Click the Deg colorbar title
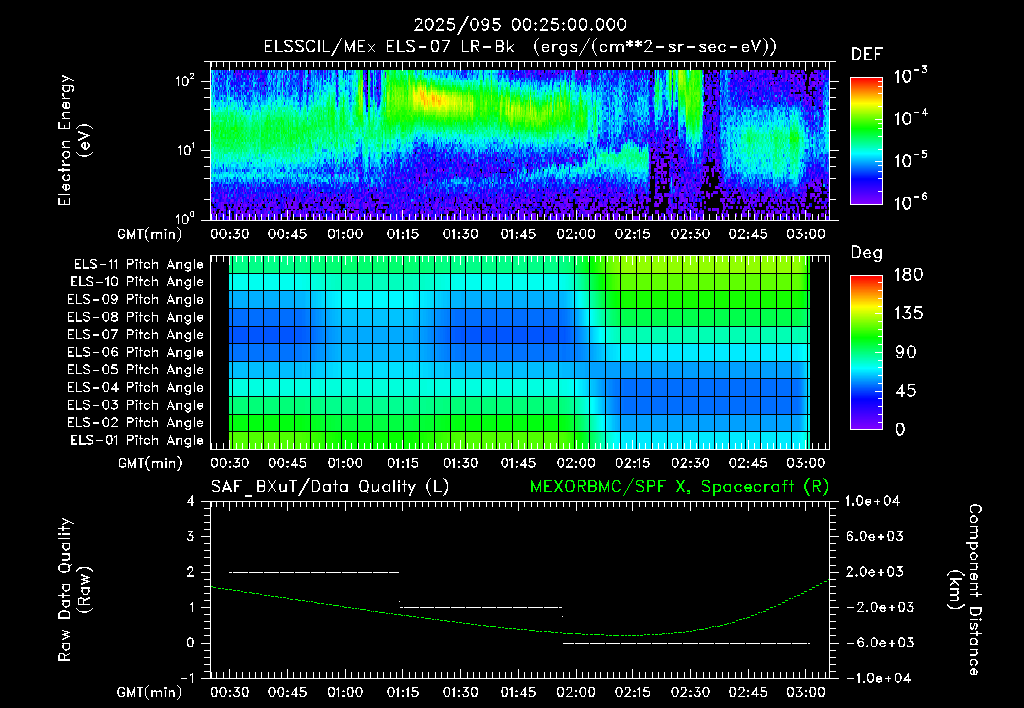The width and height of the screenshot is (1024, 708). (x=867, y=253)
